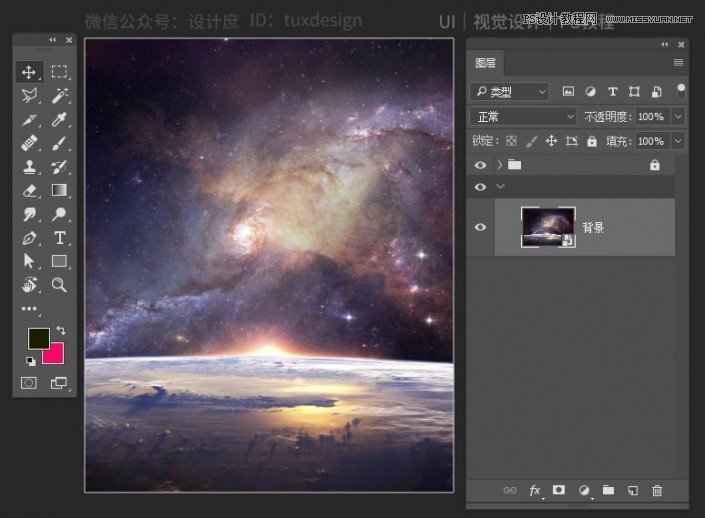The width and height of the screenshot is (705, 518).
Task: Add a layer style with fx
Action: (x=535, y=490)
